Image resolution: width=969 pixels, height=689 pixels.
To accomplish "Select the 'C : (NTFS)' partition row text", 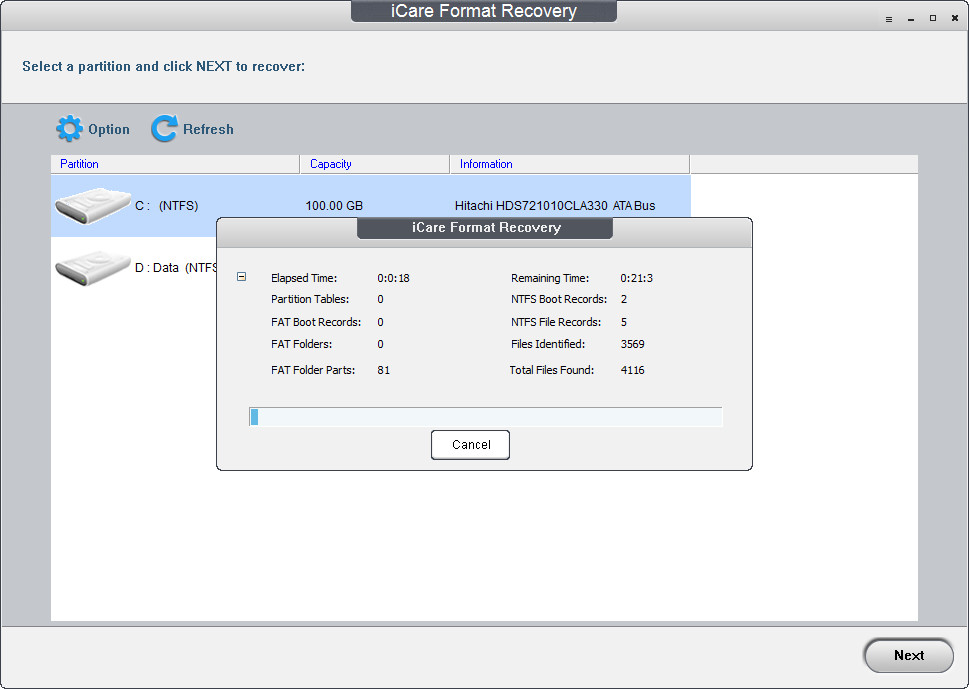I will pyautogui.click(x=167, y=206).
